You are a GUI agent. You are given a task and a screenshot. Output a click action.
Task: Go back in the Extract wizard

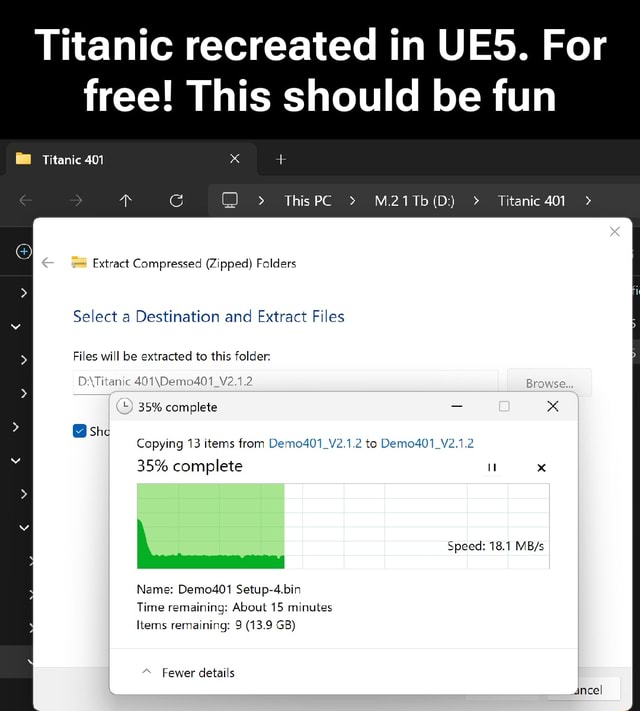(48, 264)
